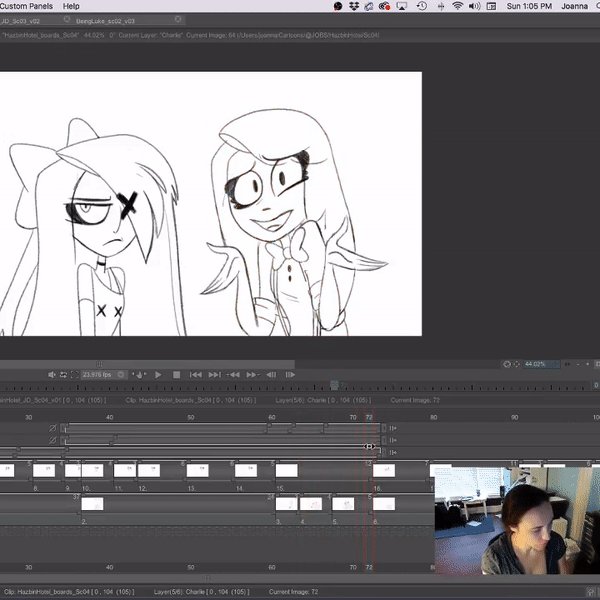Select timeline frame thumbnail labeled 8
The image size is (600, 600).
point(44,470)
